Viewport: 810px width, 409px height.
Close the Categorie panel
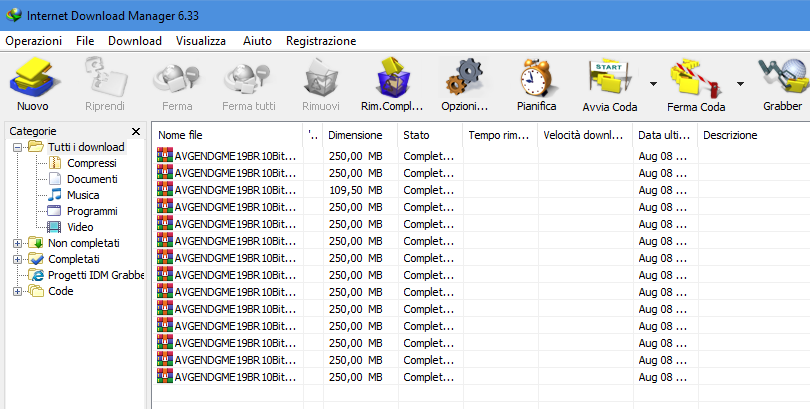click(136, 132)
